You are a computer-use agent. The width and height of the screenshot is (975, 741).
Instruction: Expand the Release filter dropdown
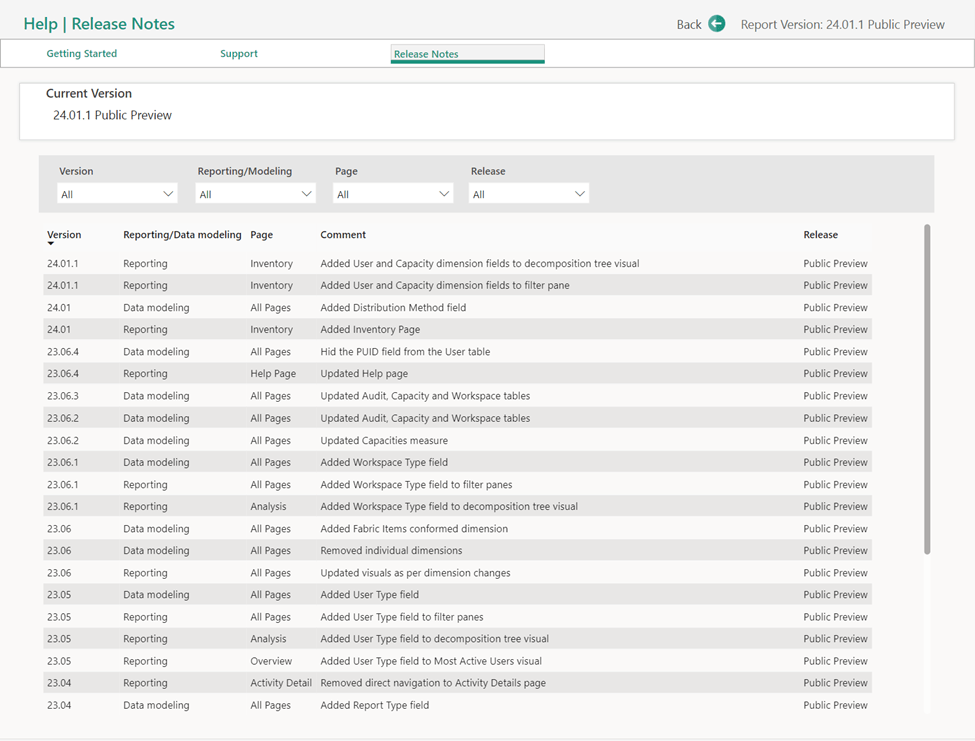[529, 194]
